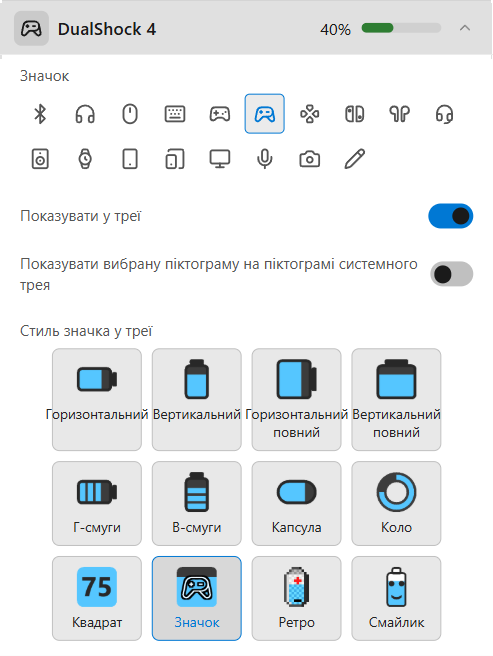493x656 pixels.
Task: Collapse the DualShock 4 section chevron
Action: 465,28
